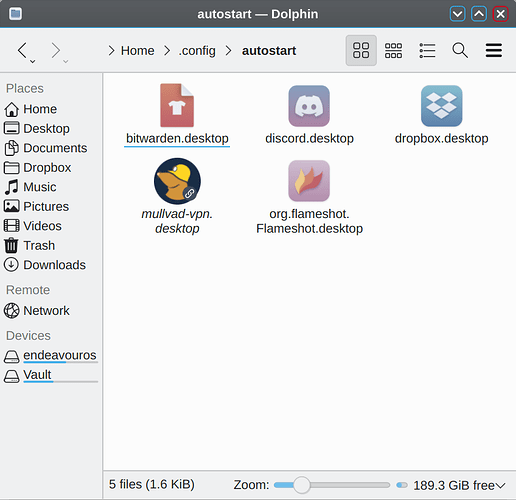Select discord.desktop file icon
Viewport: 516px width, 500px height.
click(309, 106)
